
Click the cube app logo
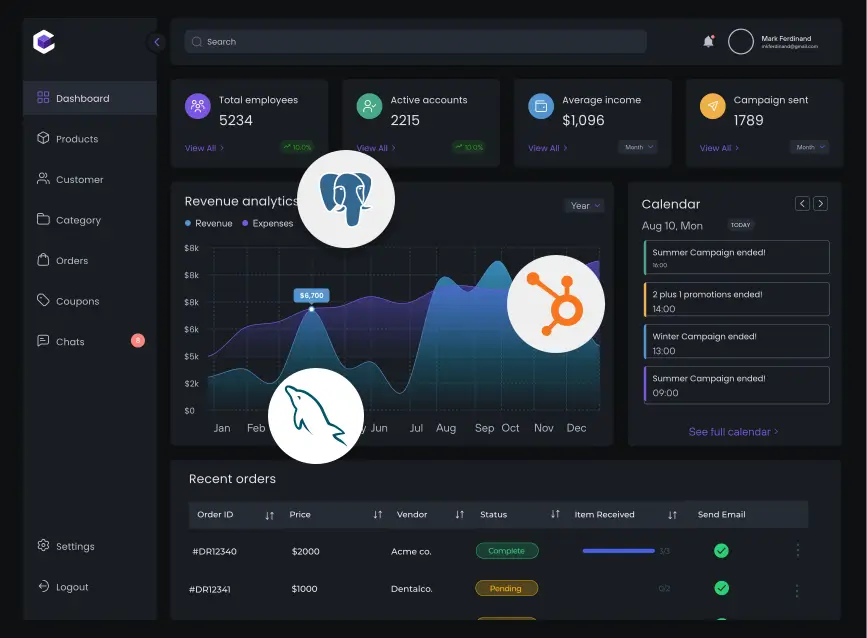click(44, 42)
